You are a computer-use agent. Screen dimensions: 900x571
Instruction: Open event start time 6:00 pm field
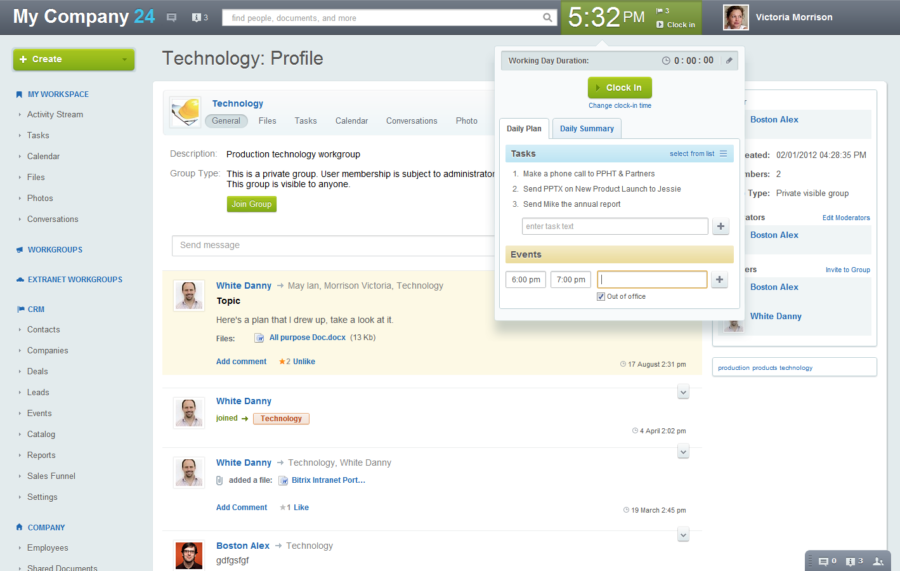526,279
